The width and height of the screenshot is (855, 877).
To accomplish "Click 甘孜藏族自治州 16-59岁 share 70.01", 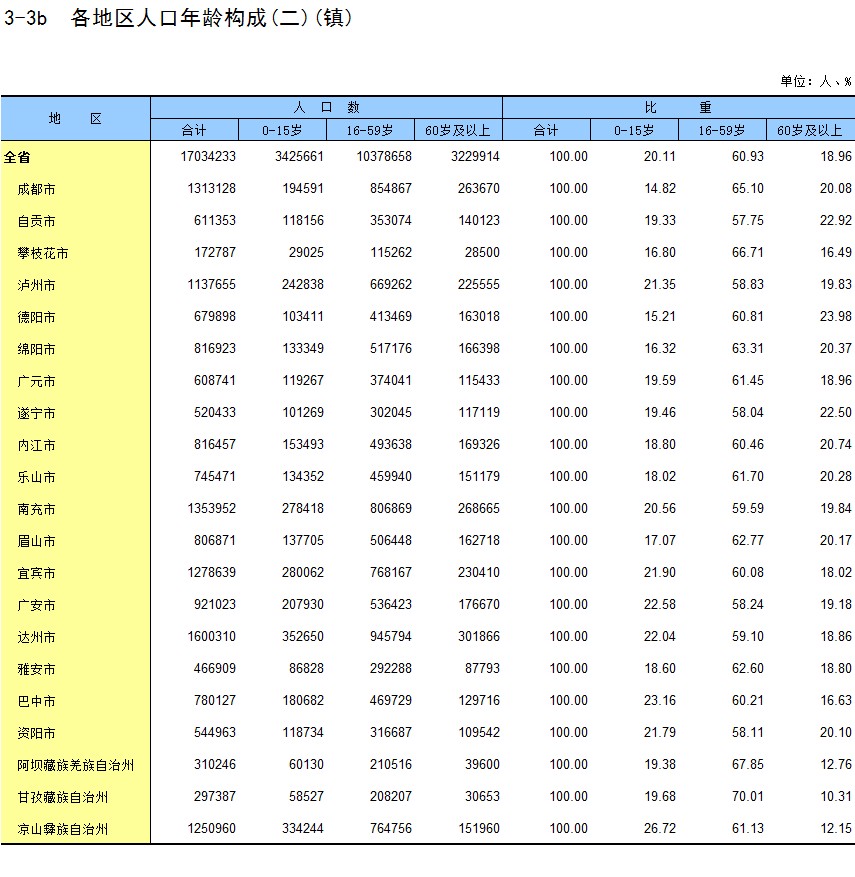I will (x=748, y=796).
